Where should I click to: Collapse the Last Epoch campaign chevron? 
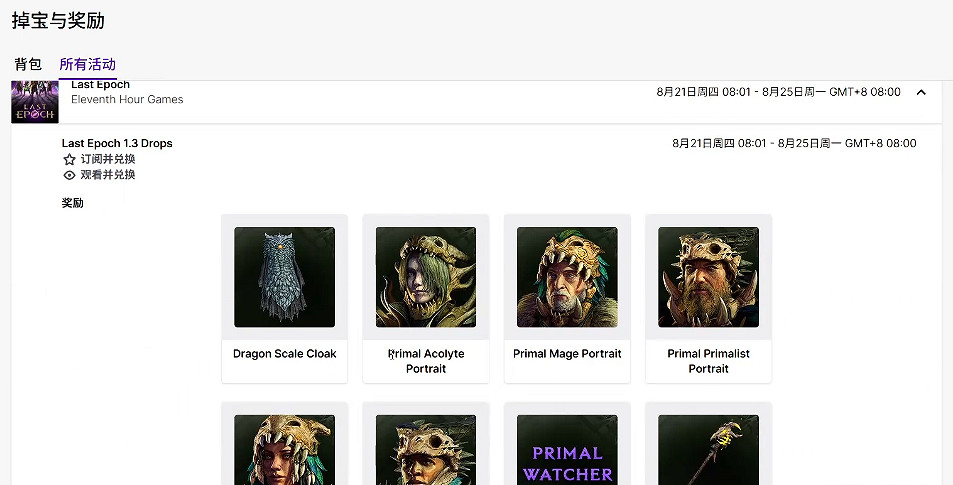[921, 92]
